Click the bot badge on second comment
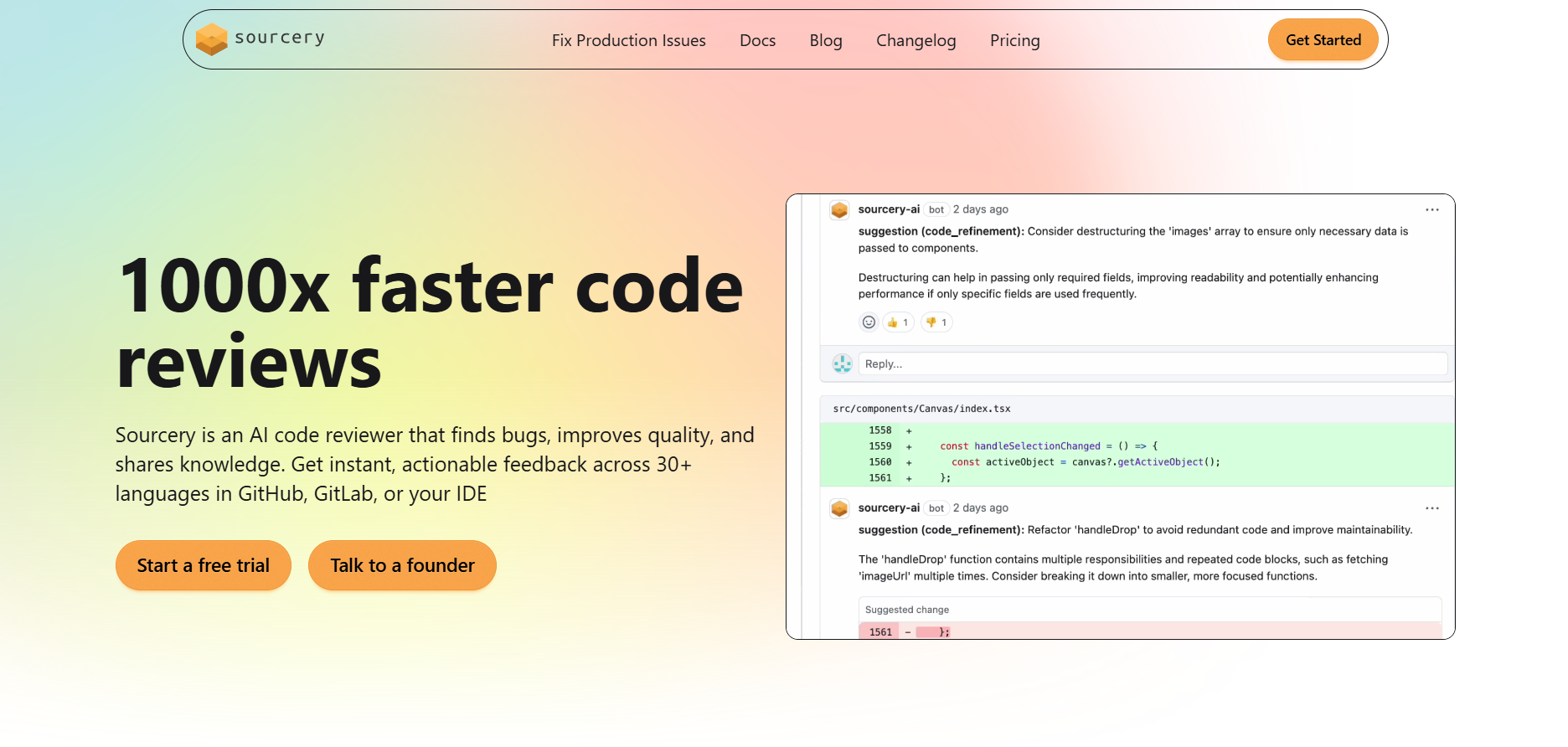The image size is (1568, 747). pos(936,508)
